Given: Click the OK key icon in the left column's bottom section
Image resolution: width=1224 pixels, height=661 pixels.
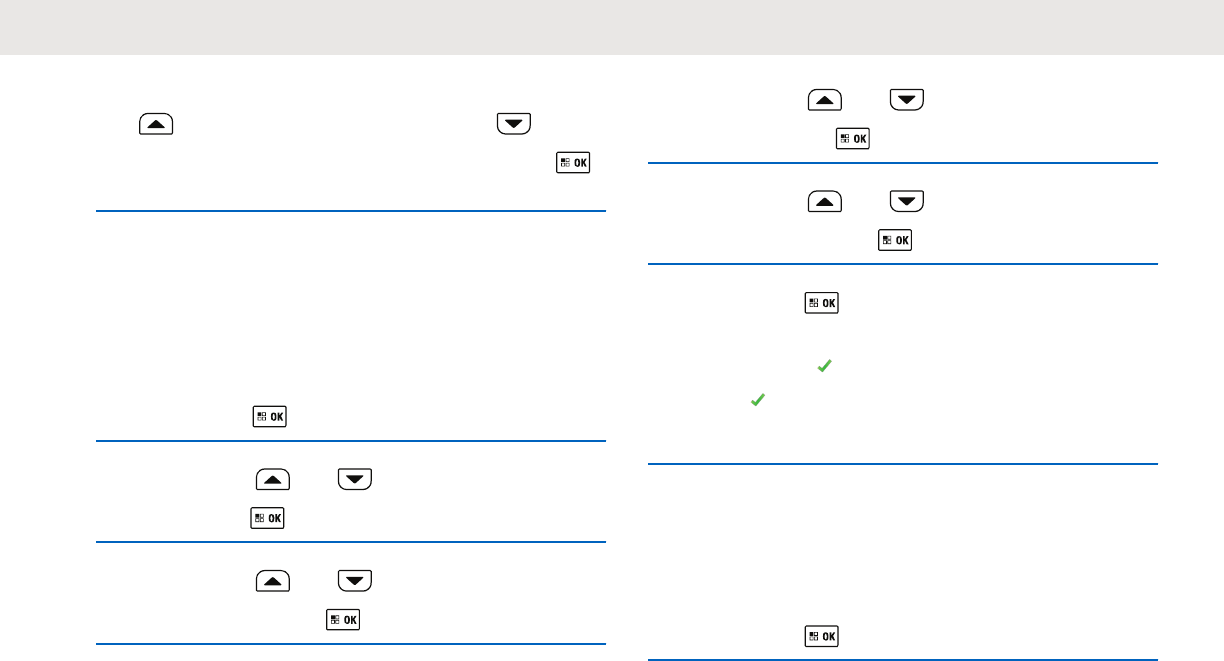Looking at the screenshot, I should [343, 619].
